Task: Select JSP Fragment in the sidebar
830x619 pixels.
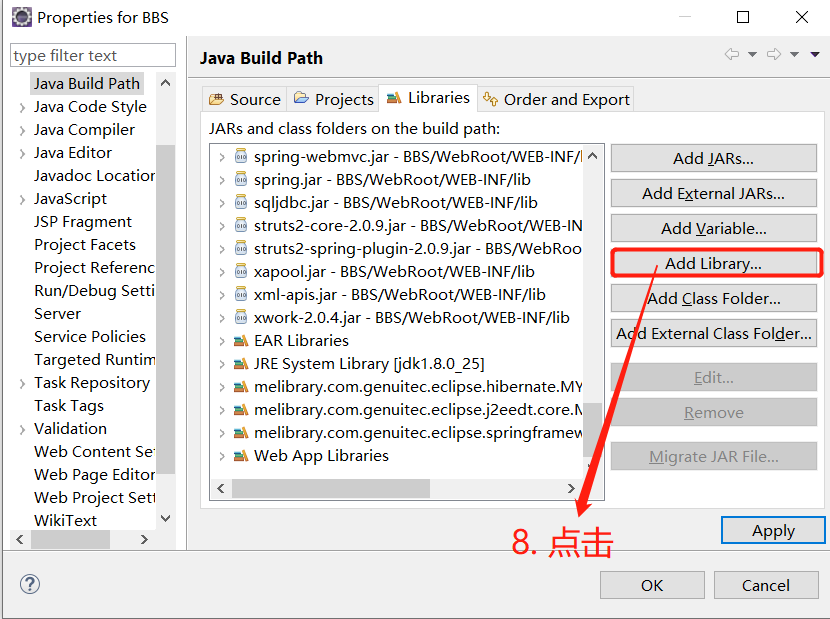Action: (83, 221)
